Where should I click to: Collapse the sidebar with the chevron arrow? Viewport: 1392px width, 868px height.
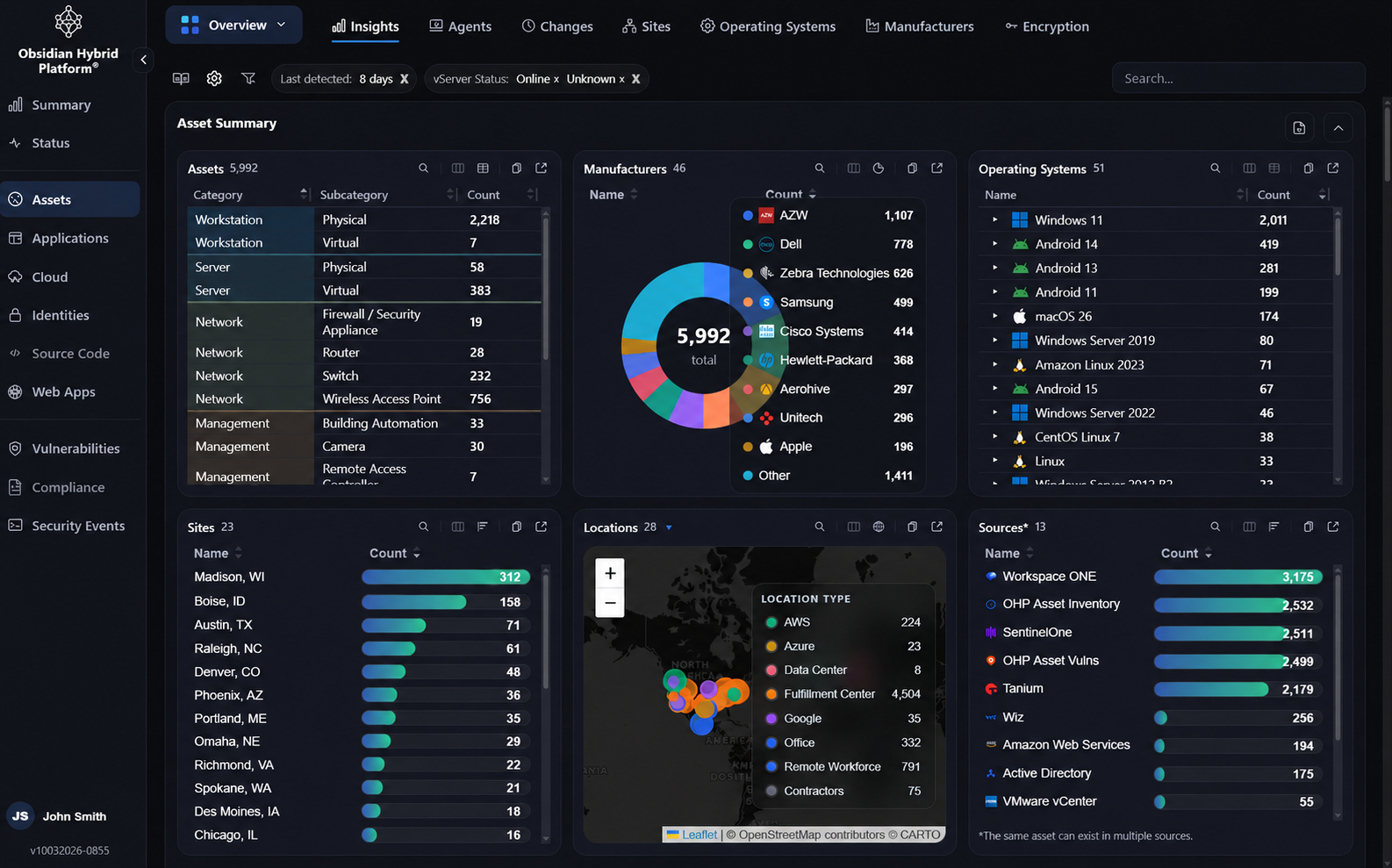point(143,60)
